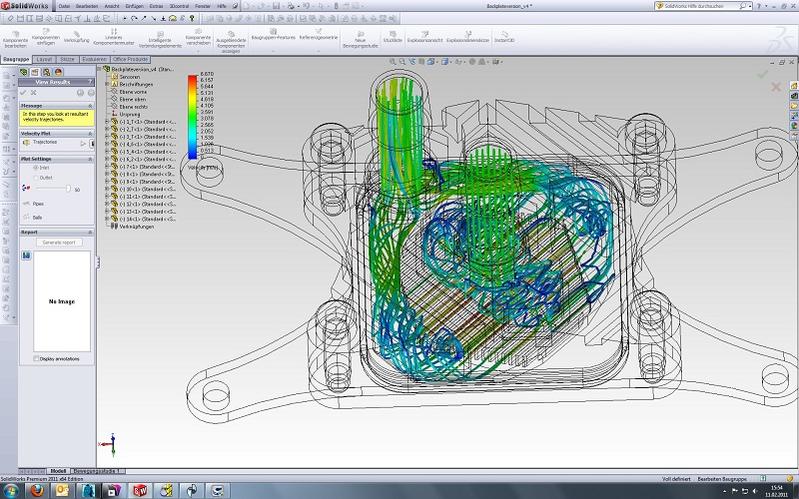Select the Outlet radio button

click(x=36, y=177)
